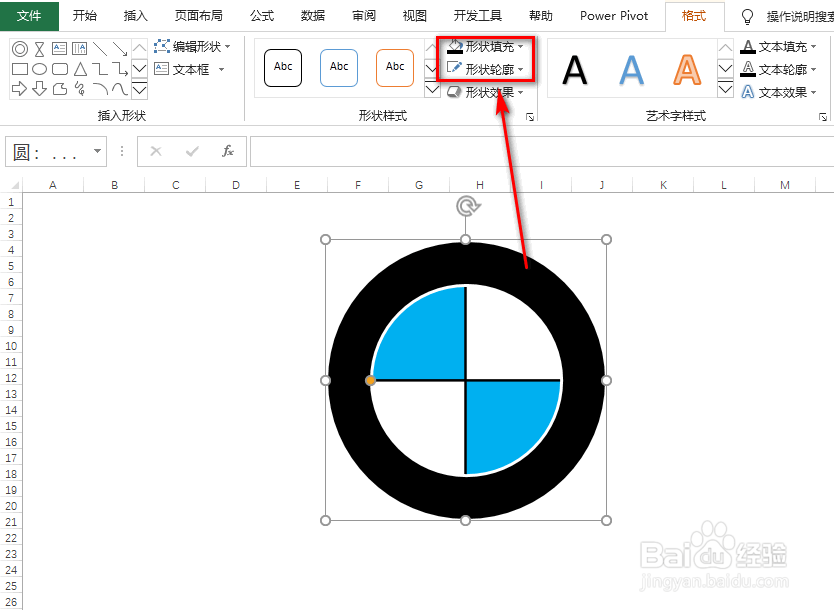Switch to 审阅 tab

[x=364, y=16]
